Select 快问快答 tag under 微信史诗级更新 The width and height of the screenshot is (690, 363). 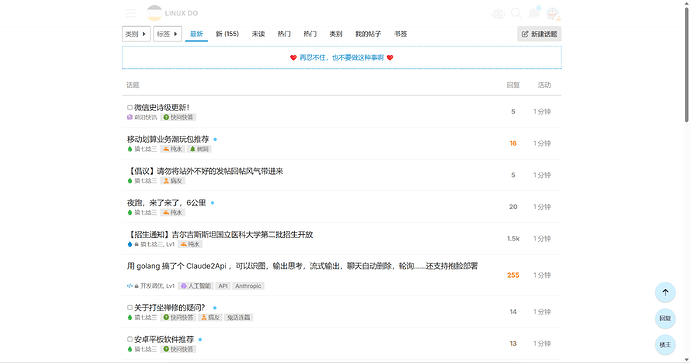(x=178, y=117)
